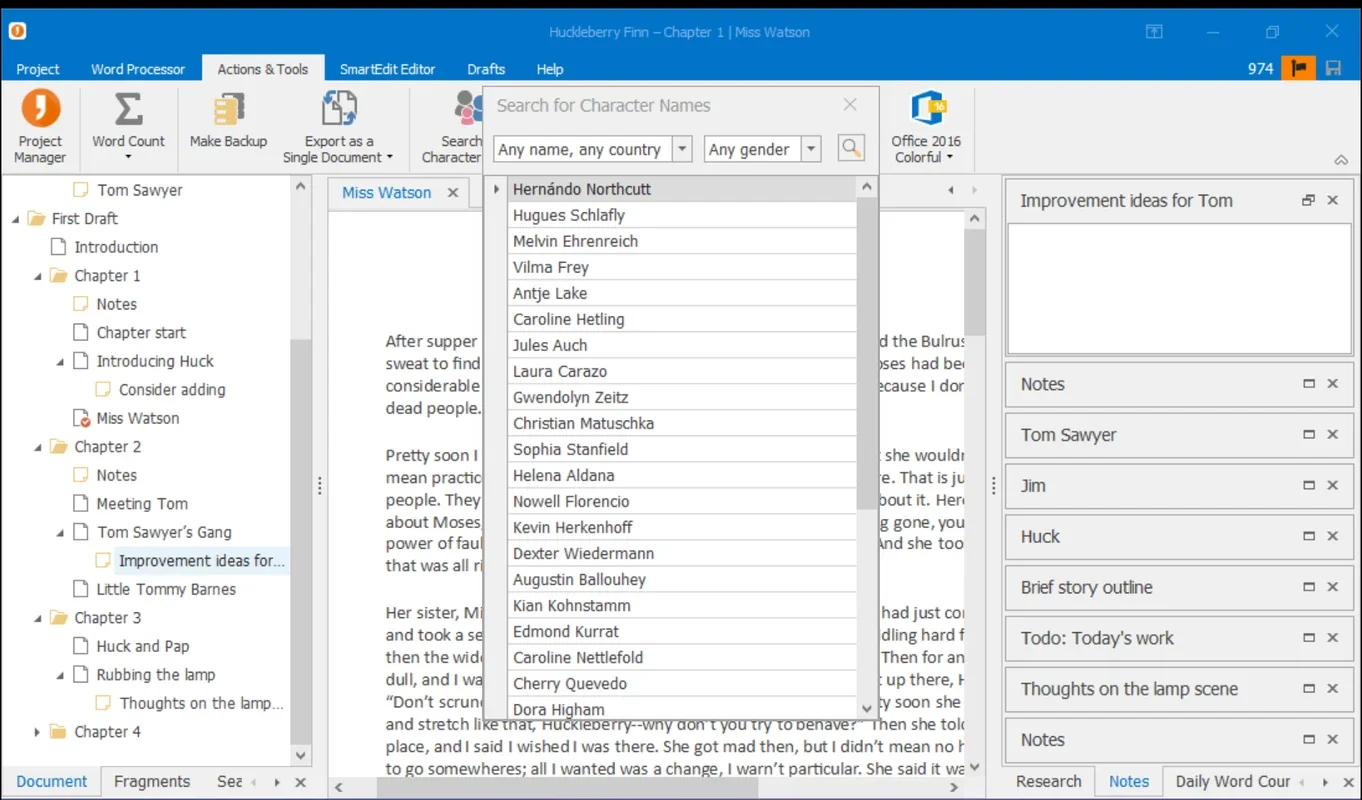1362x800 pixels.
Task: Open the name and country dropdown
Action: (x=682, y=149)
